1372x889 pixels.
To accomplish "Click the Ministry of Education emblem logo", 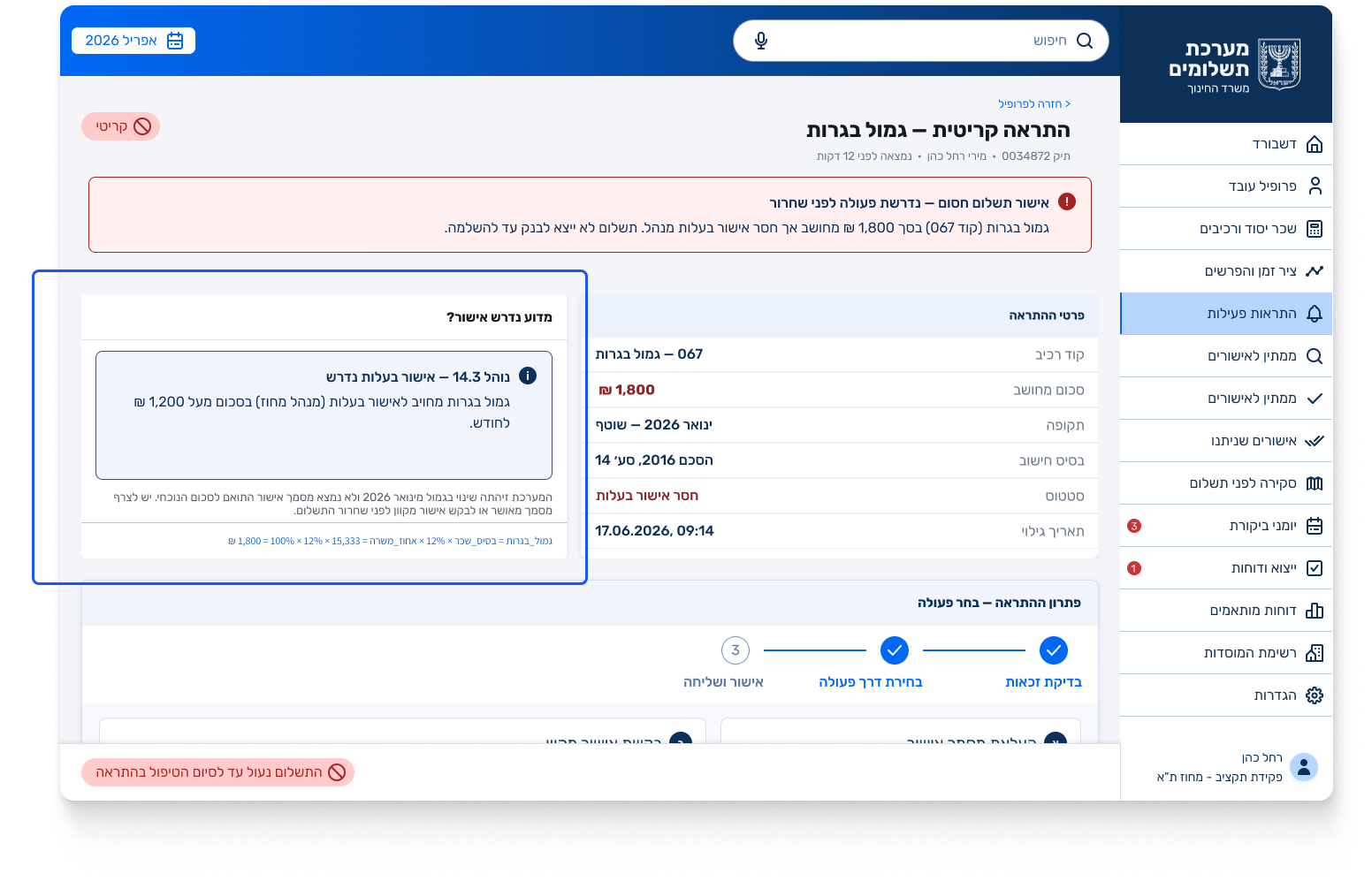I will point(1278,65).
